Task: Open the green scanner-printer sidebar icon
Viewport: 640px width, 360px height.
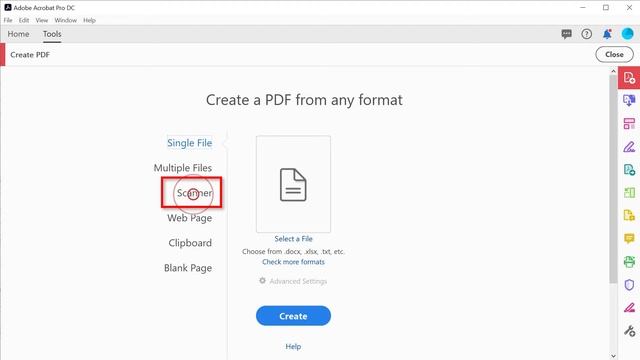Action: click(629, 262)
